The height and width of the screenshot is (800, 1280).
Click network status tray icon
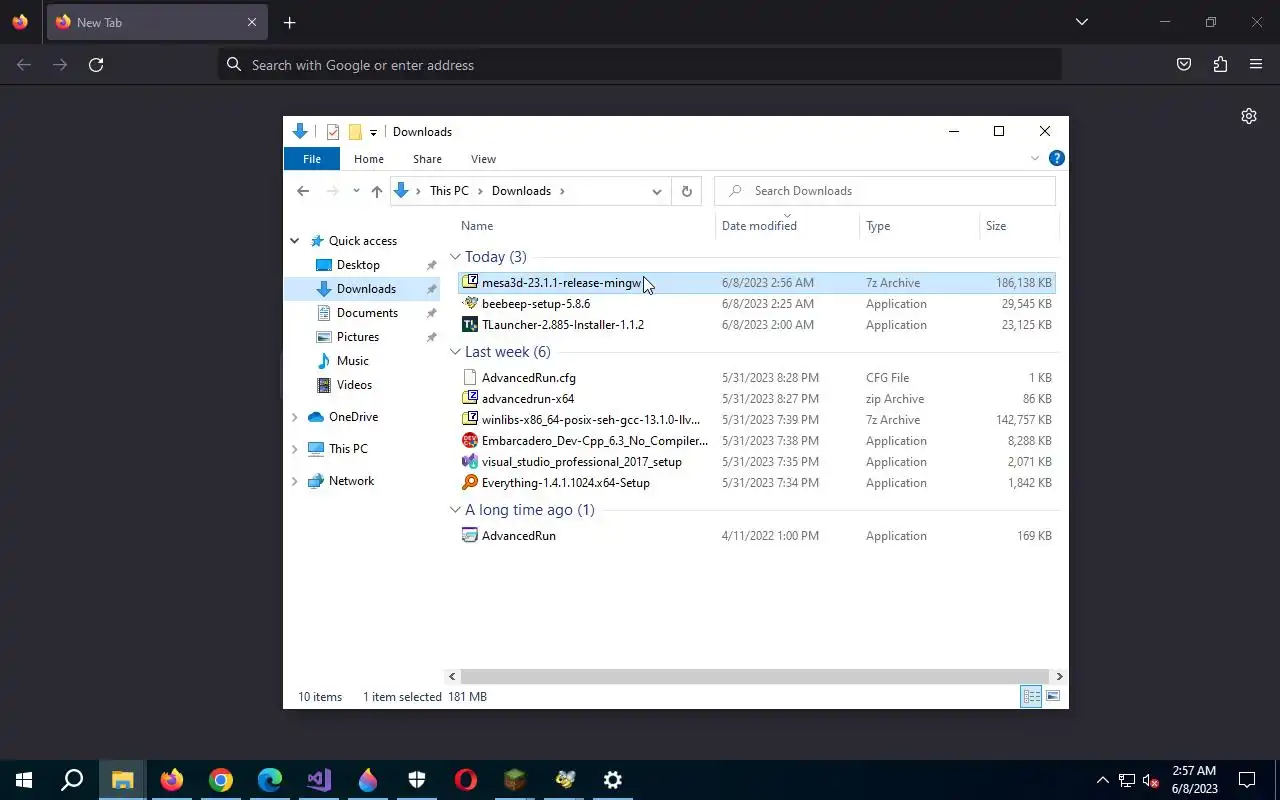(x=1126, y=780)
